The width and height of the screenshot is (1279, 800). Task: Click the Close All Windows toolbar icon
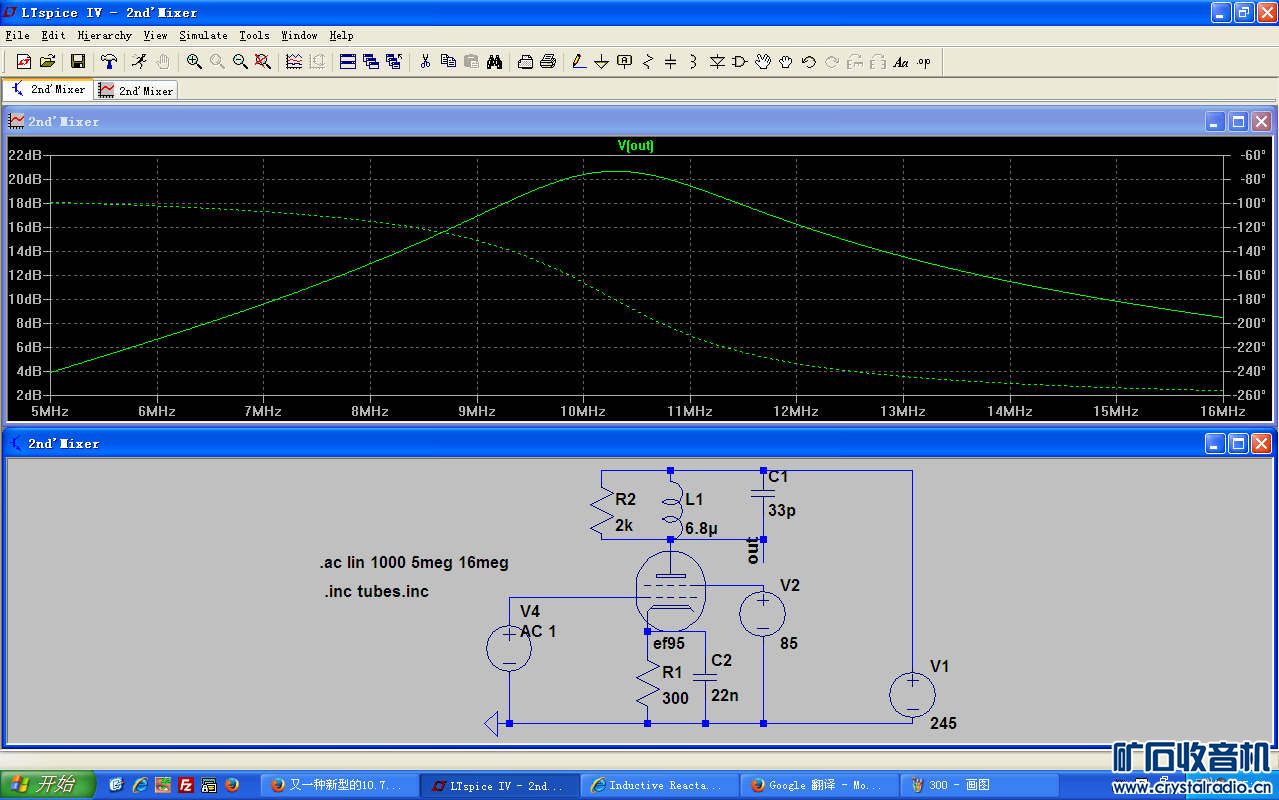[x=394, y=62]
